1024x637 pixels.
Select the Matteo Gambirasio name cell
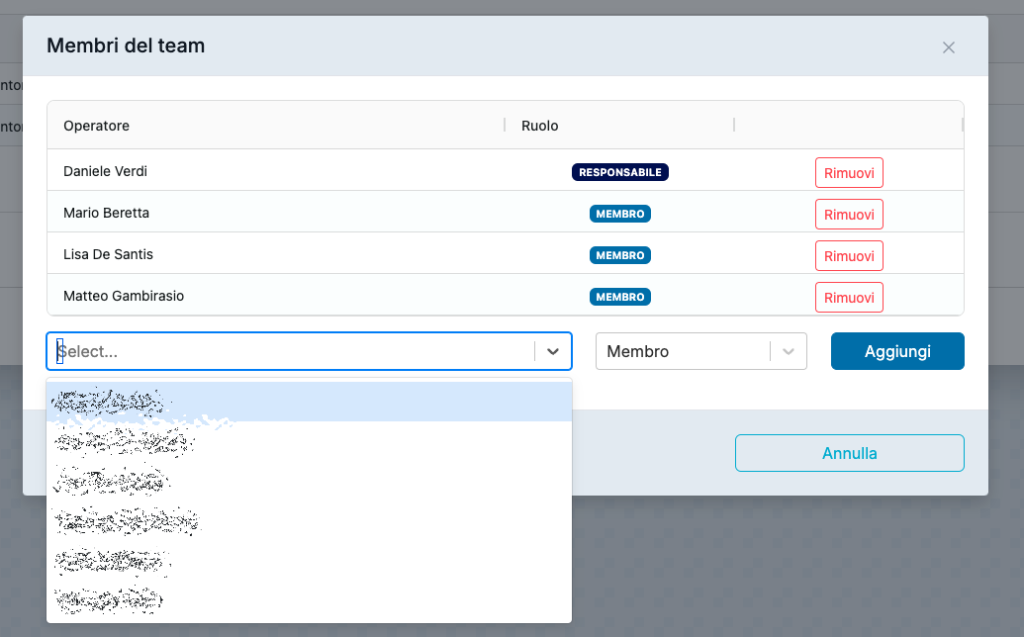pos(123,296)
